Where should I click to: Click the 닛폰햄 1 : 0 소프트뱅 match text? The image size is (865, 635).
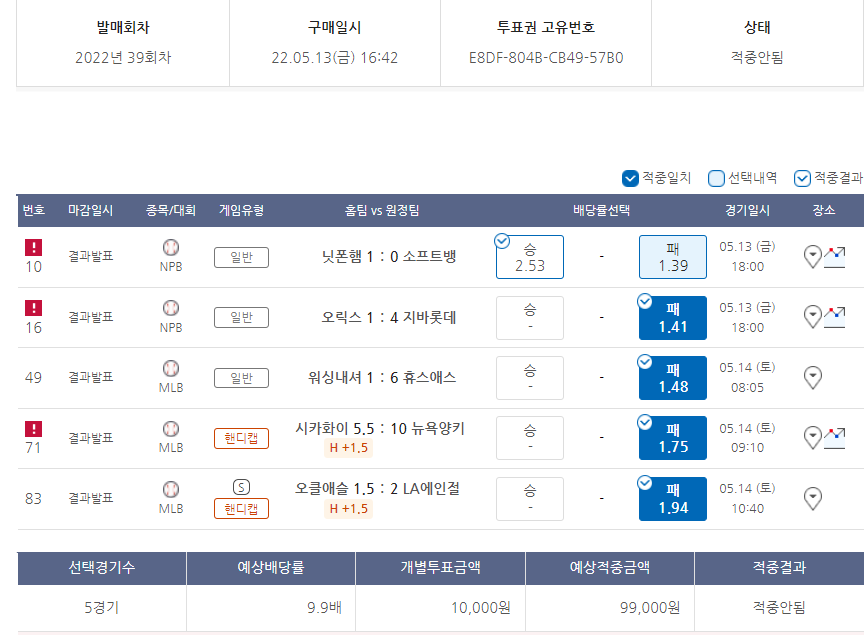(x=389, y=257)
